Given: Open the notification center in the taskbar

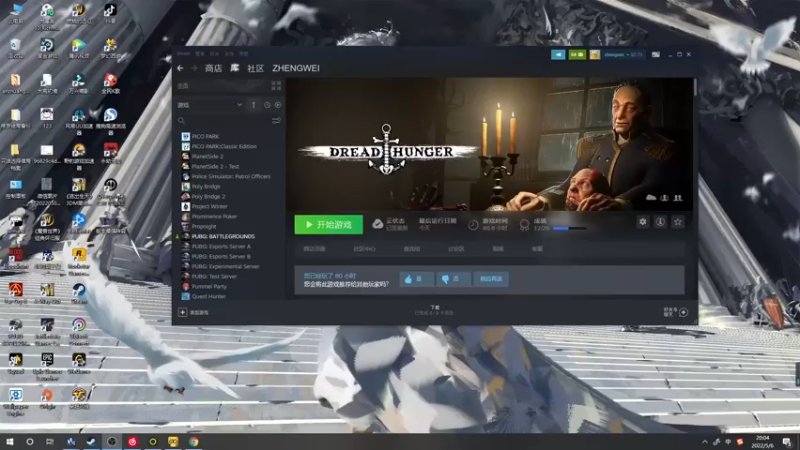Looking at the screenshot, I should [x=787, y=442].
